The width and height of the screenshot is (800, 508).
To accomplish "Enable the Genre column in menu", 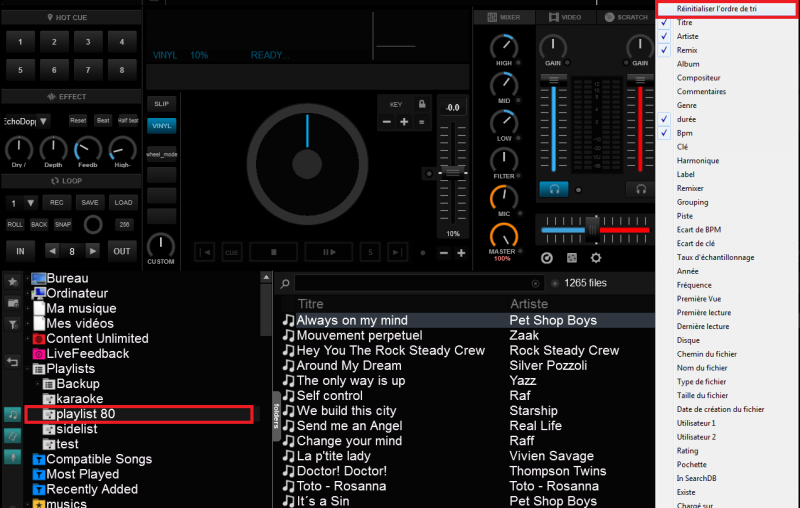I will tap(686, 105).
